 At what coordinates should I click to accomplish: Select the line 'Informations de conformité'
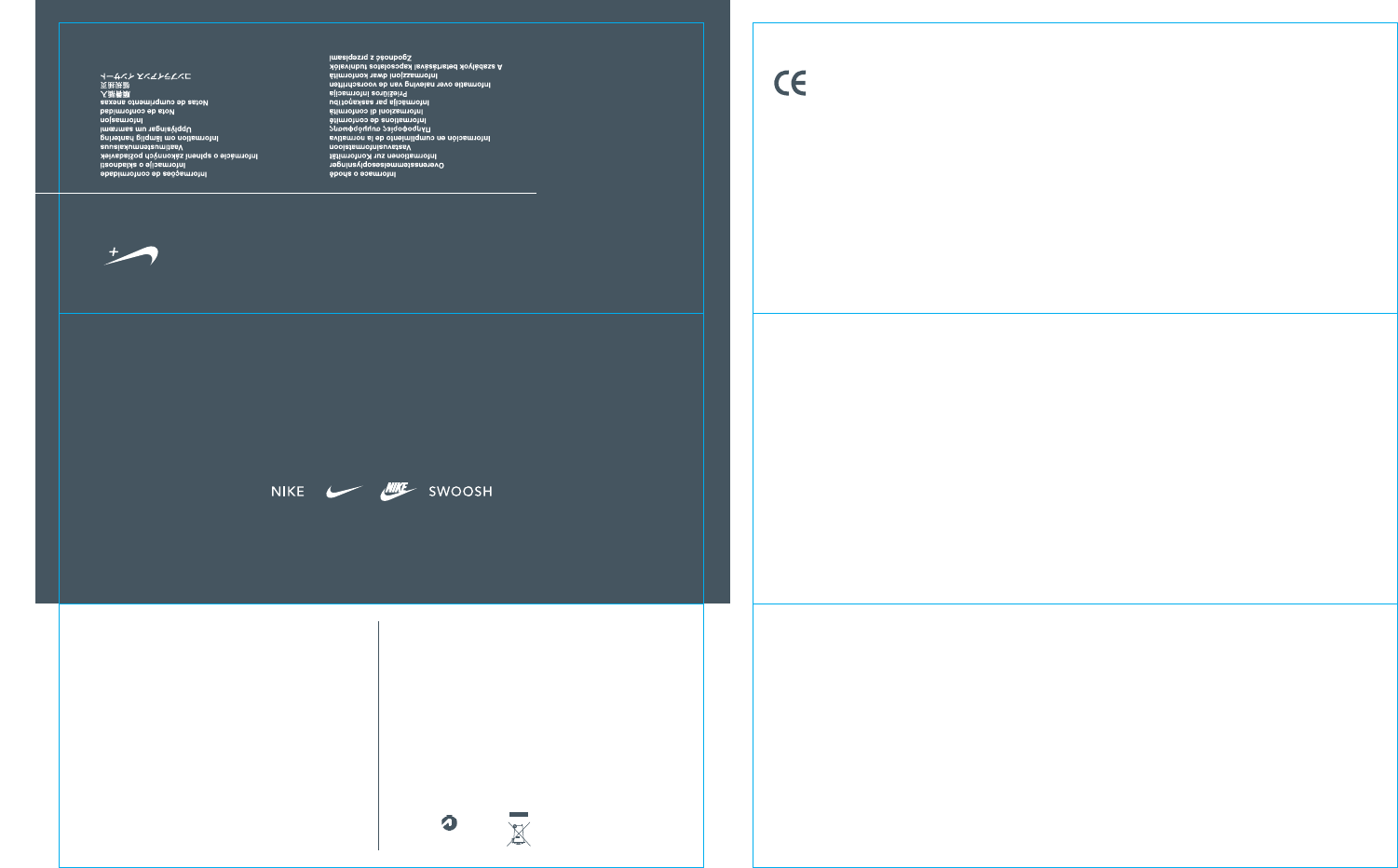click(x=377, y=119)
